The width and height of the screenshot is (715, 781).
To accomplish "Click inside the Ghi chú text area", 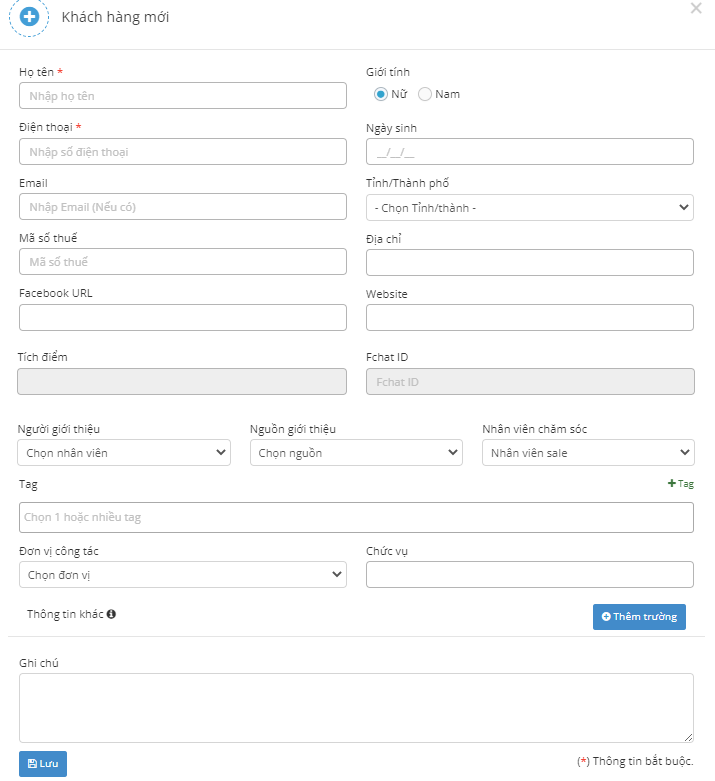I will (356, 707).
